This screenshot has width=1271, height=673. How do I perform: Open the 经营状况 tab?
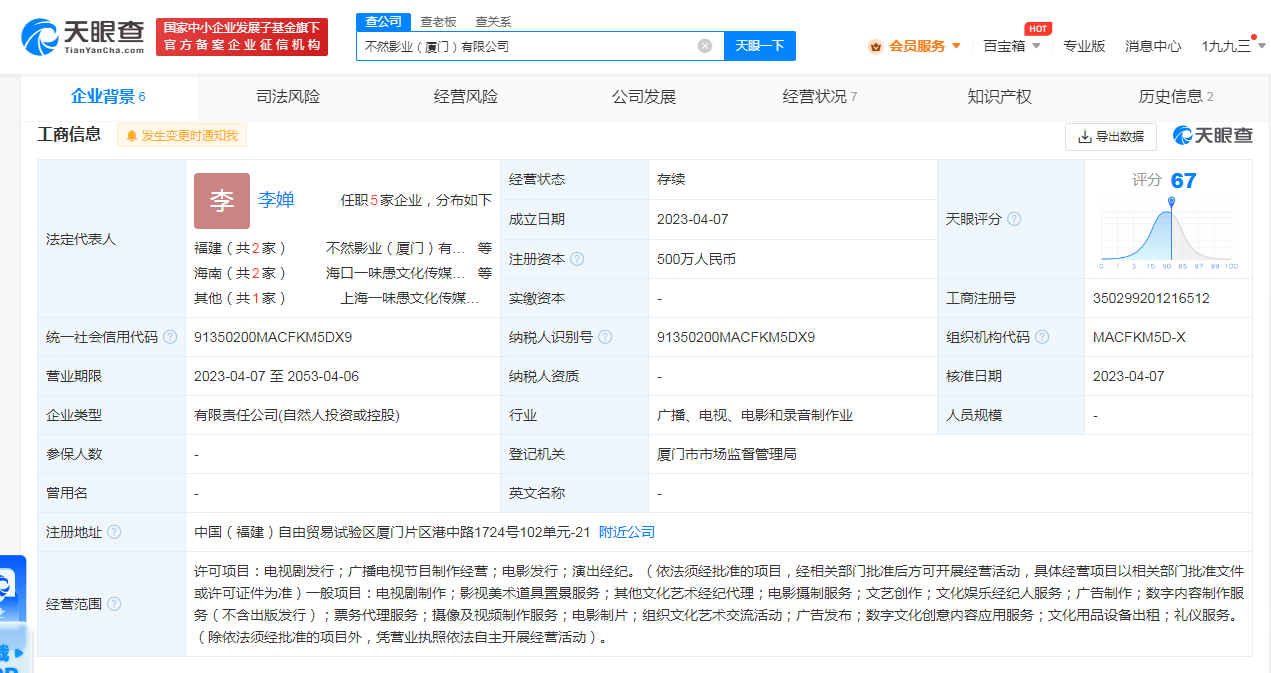820,97
